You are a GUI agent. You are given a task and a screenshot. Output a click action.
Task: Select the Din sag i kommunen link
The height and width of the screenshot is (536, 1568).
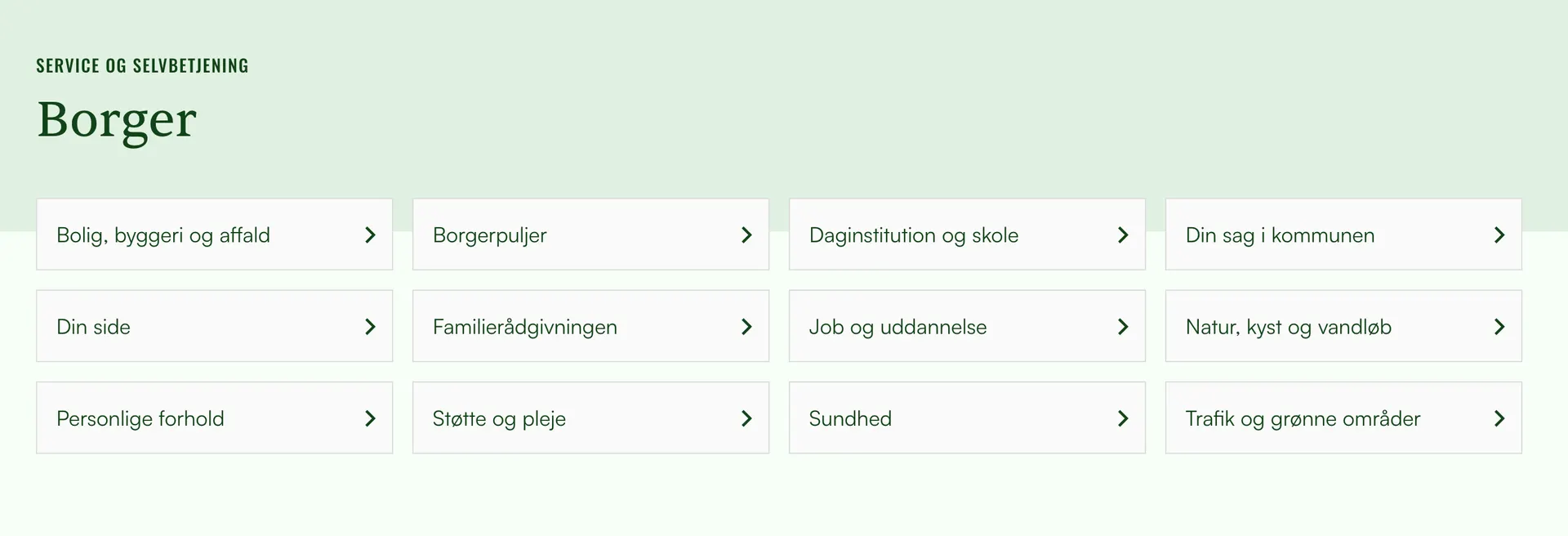tap(1280, 235)
